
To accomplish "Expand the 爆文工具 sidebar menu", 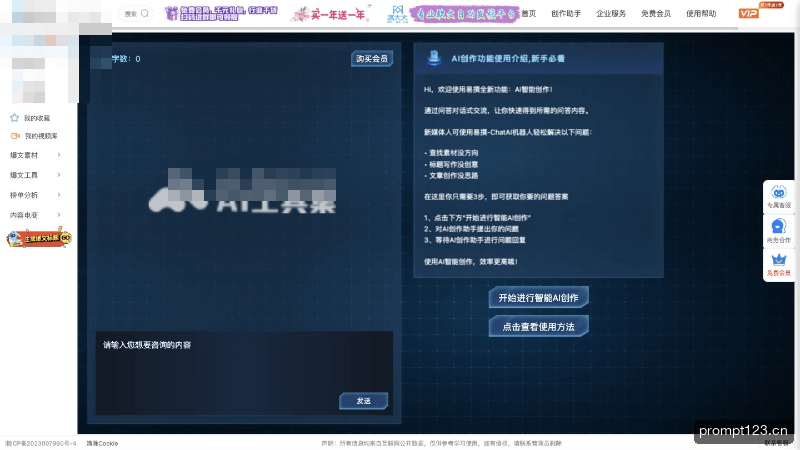I will pos(35,175).
